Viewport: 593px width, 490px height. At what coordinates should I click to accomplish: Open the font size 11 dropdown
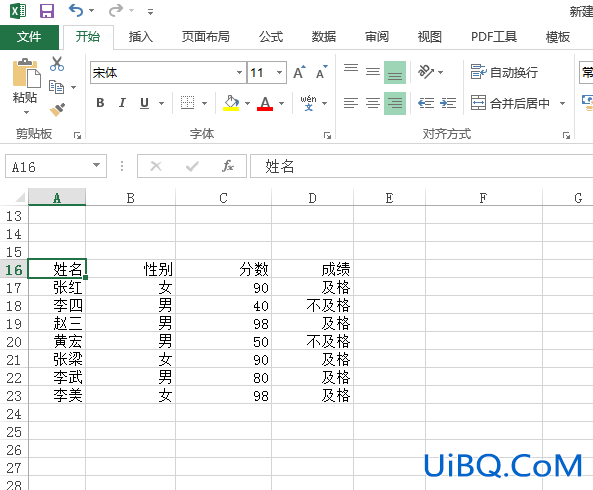[279, 72]
